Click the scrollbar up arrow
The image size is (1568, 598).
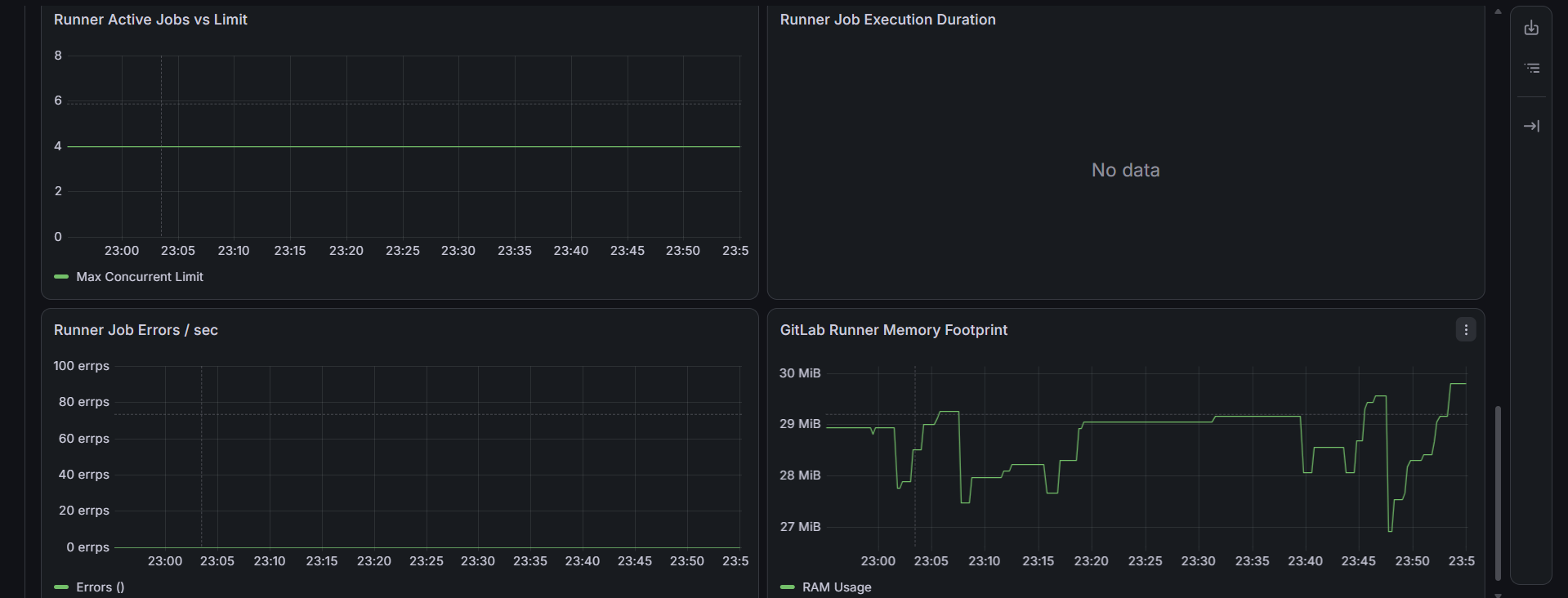pos(1498,11)
